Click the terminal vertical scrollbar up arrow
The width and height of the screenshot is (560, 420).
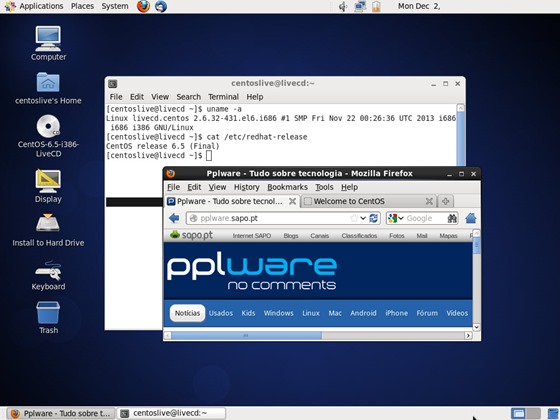pyautogui.click(x=461, y=108)
